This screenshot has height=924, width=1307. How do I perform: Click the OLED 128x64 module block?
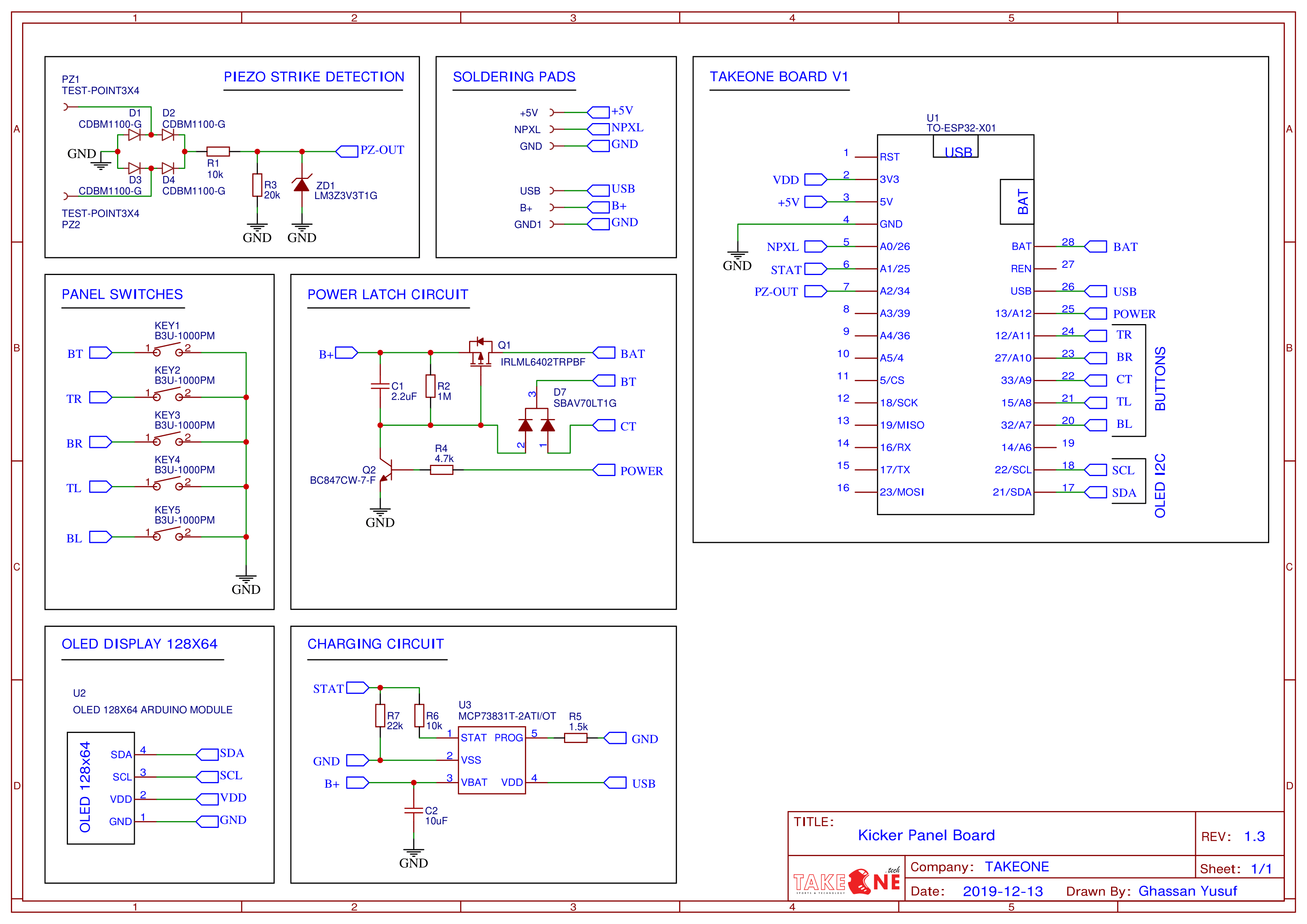[101, 787]
